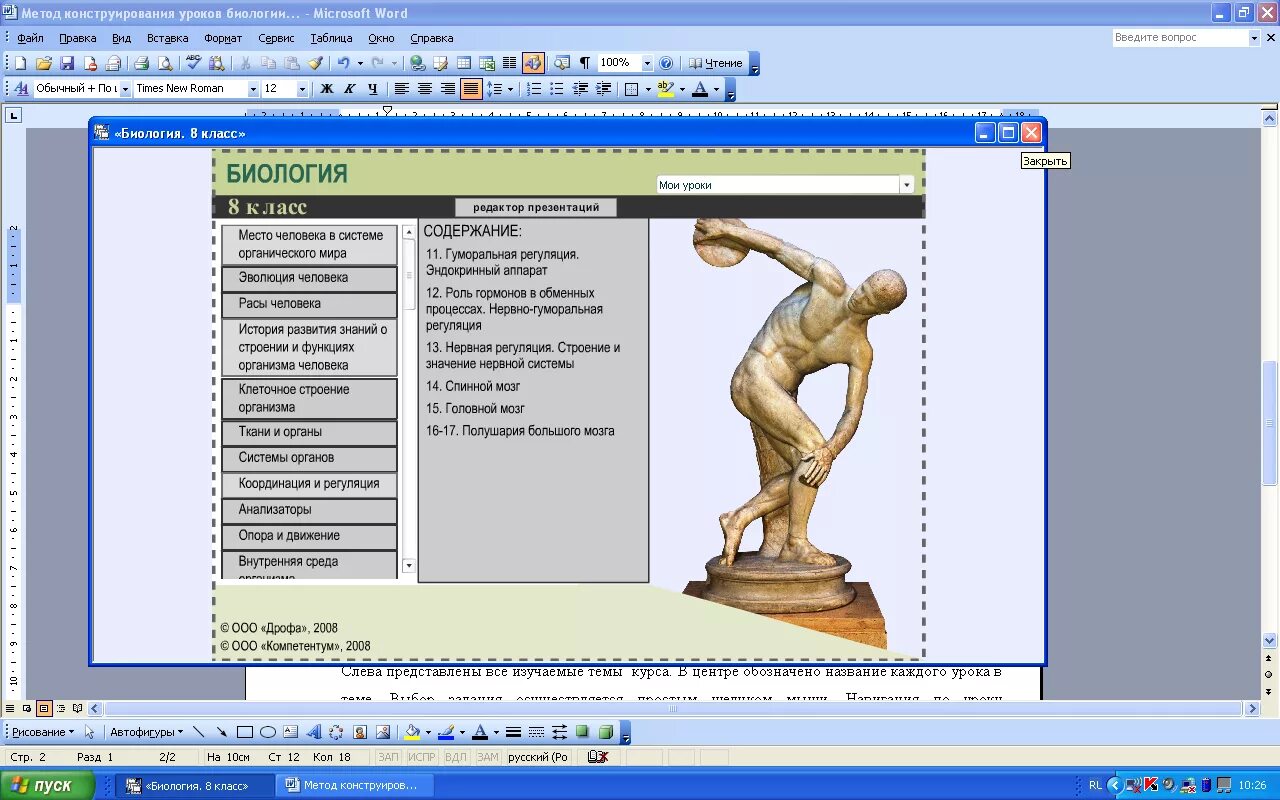
Task: Open the Рисование drawing menu
Action: pos(43,732)
